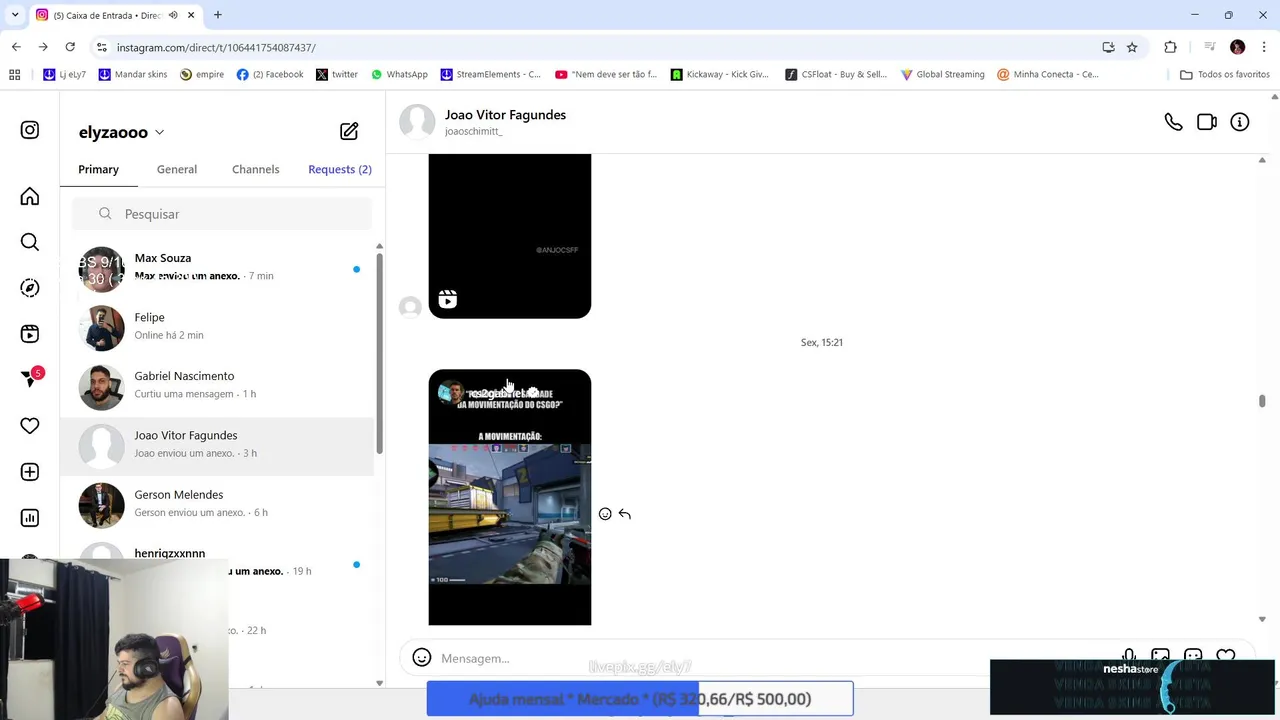The height and width of the screenshot is (720, 1280).
Task: Click the Chrome address bar URL
Action: (216, 47)
